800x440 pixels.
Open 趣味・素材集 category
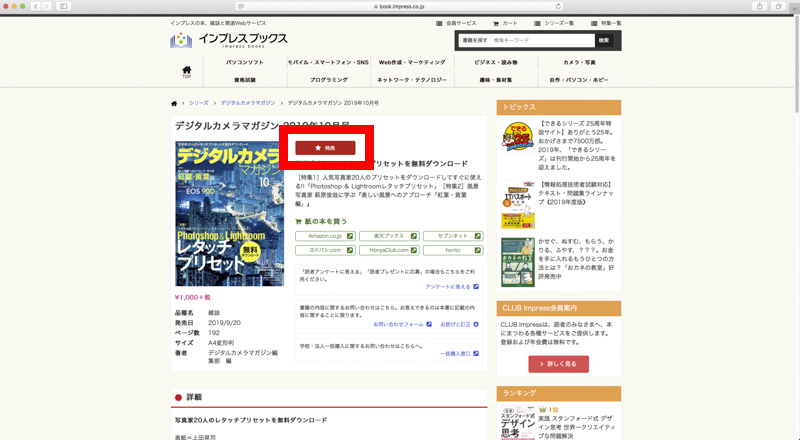point(495,80)
